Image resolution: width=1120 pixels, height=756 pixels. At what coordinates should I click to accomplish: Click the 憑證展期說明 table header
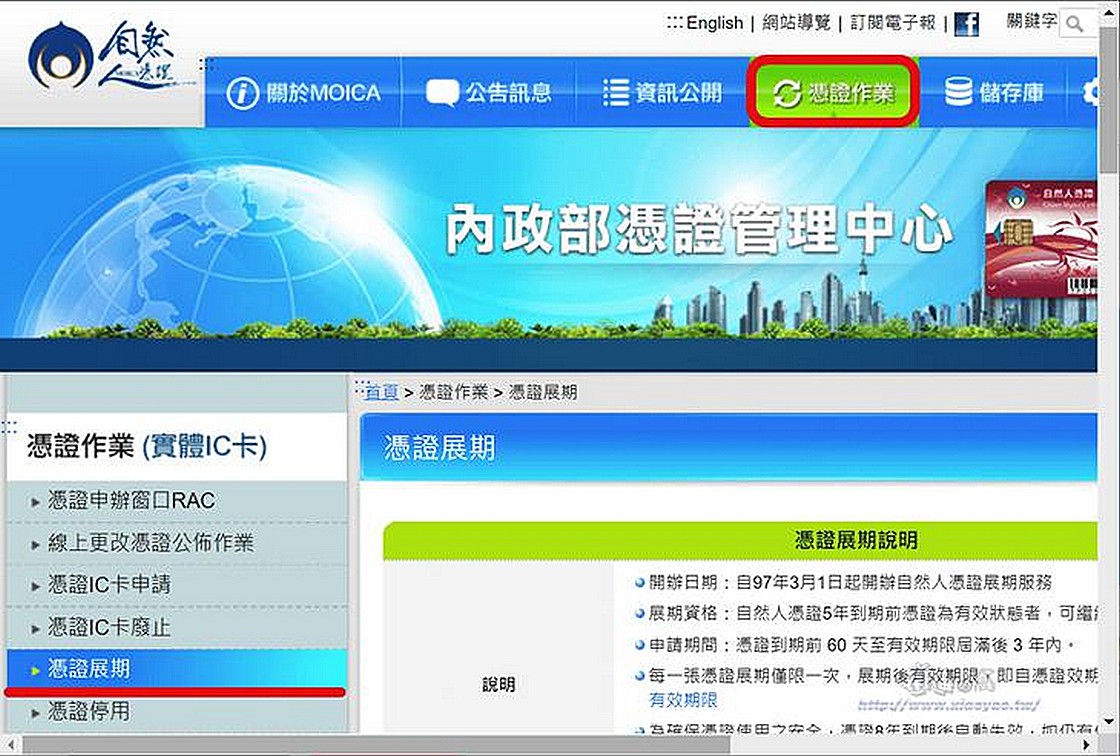click(x=856, y=540)
